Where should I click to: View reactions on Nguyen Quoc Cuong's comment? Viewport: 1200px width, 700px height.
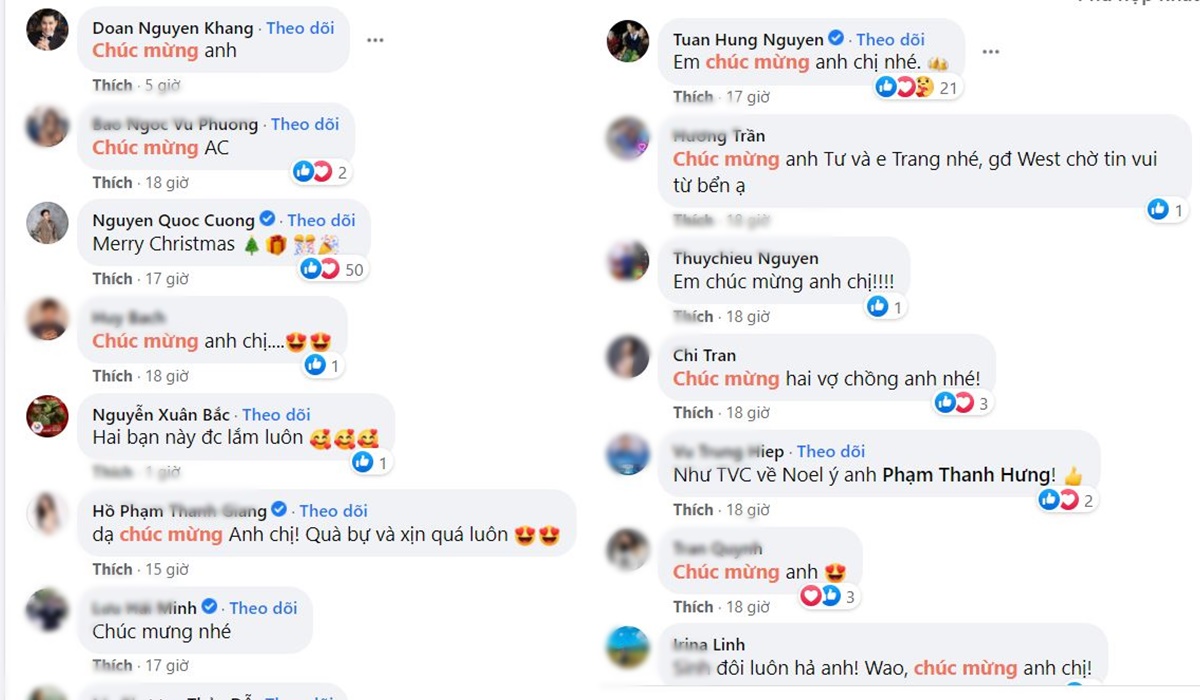pyautogui.click(x=332, y=268)
